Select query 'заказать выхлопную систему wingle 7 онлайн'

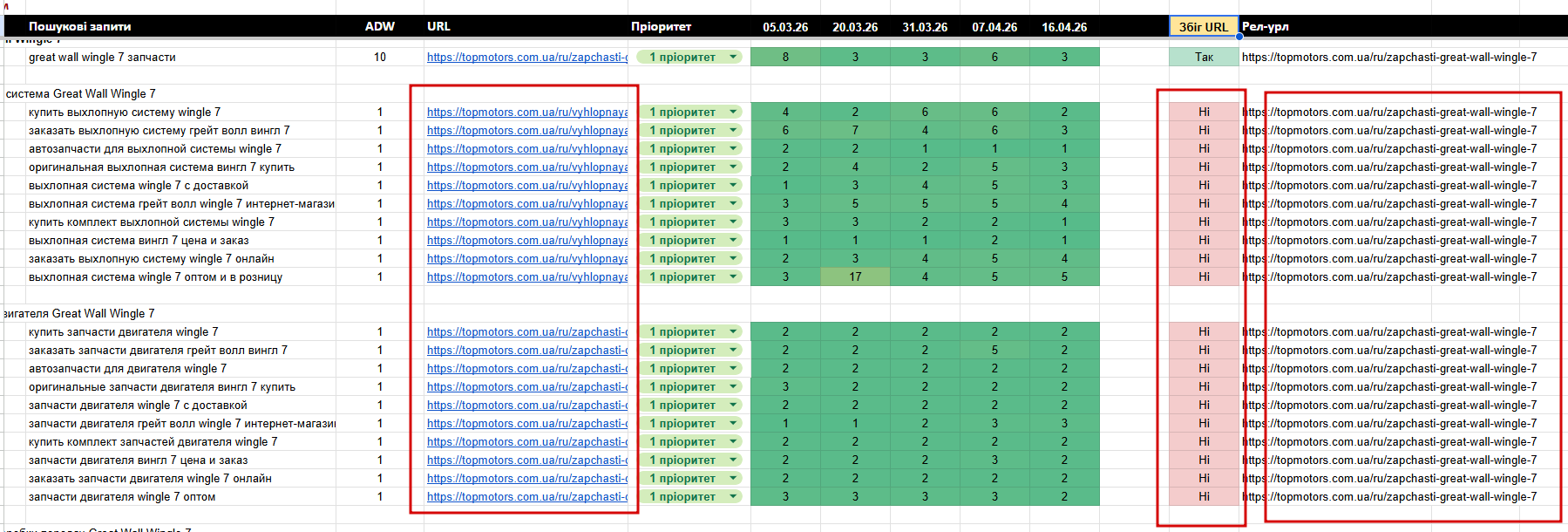(152, 258)
